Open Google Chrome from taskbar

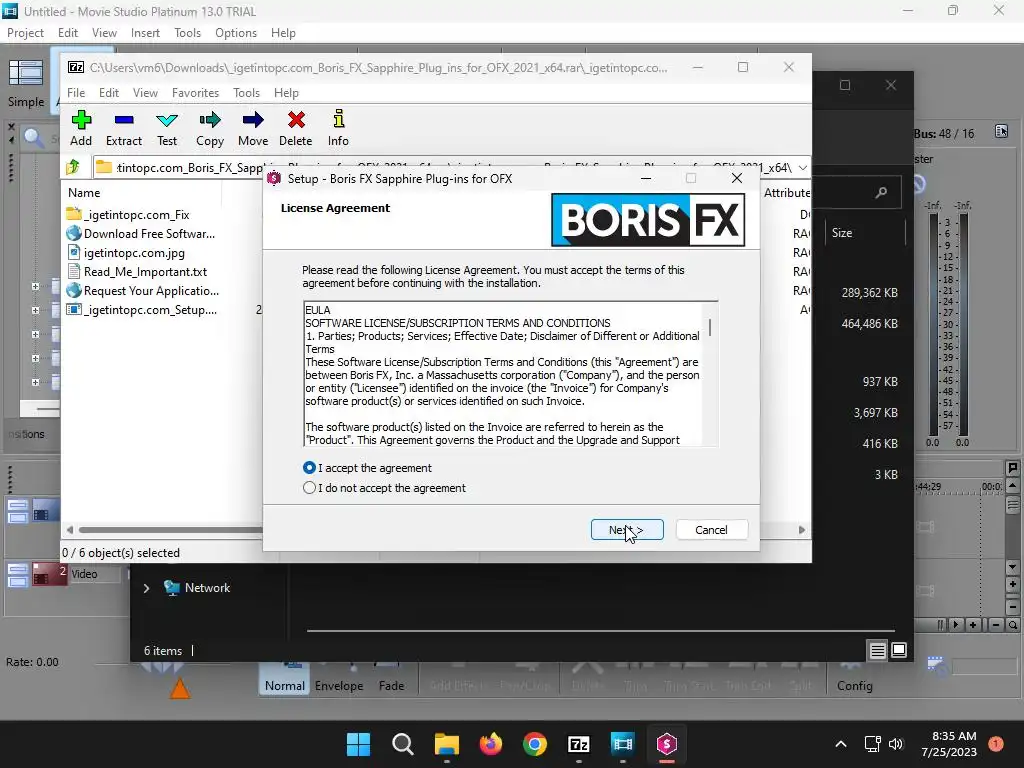pos(535,744)
